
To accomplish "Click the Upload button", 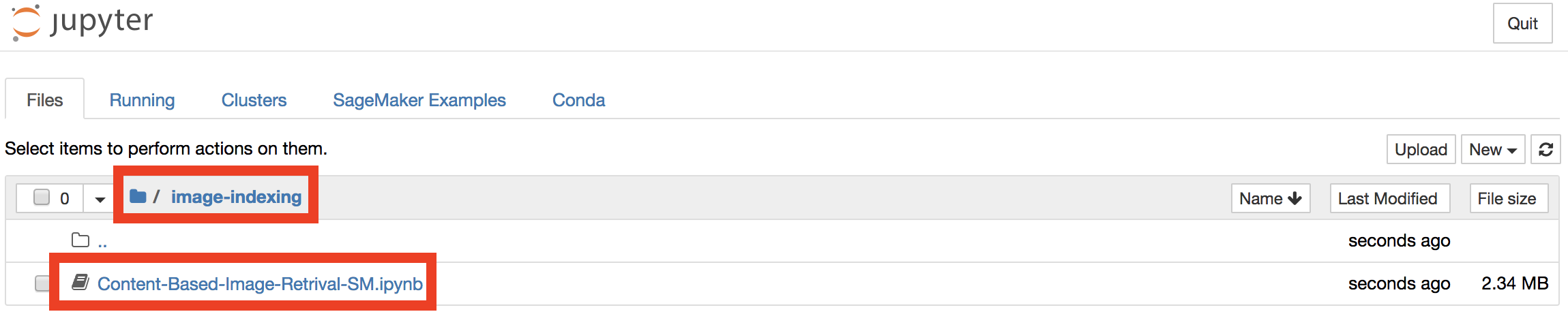I will pos(1421,150).
